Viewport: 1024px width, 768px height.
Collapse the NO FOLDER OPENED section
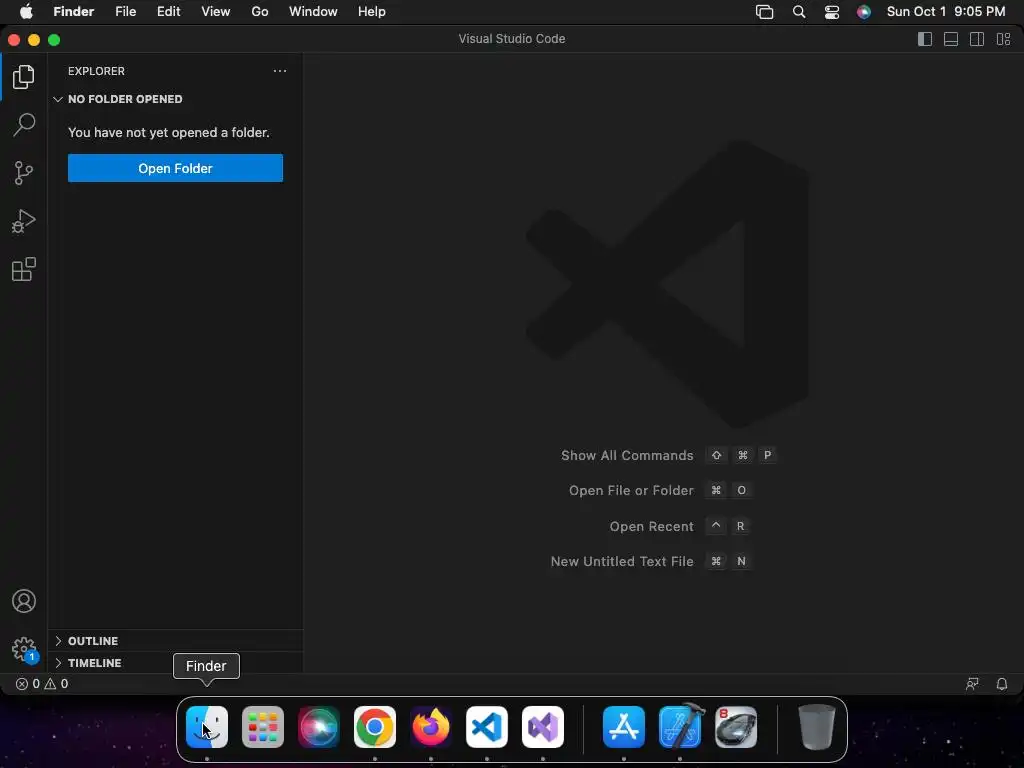click(175, 99)
